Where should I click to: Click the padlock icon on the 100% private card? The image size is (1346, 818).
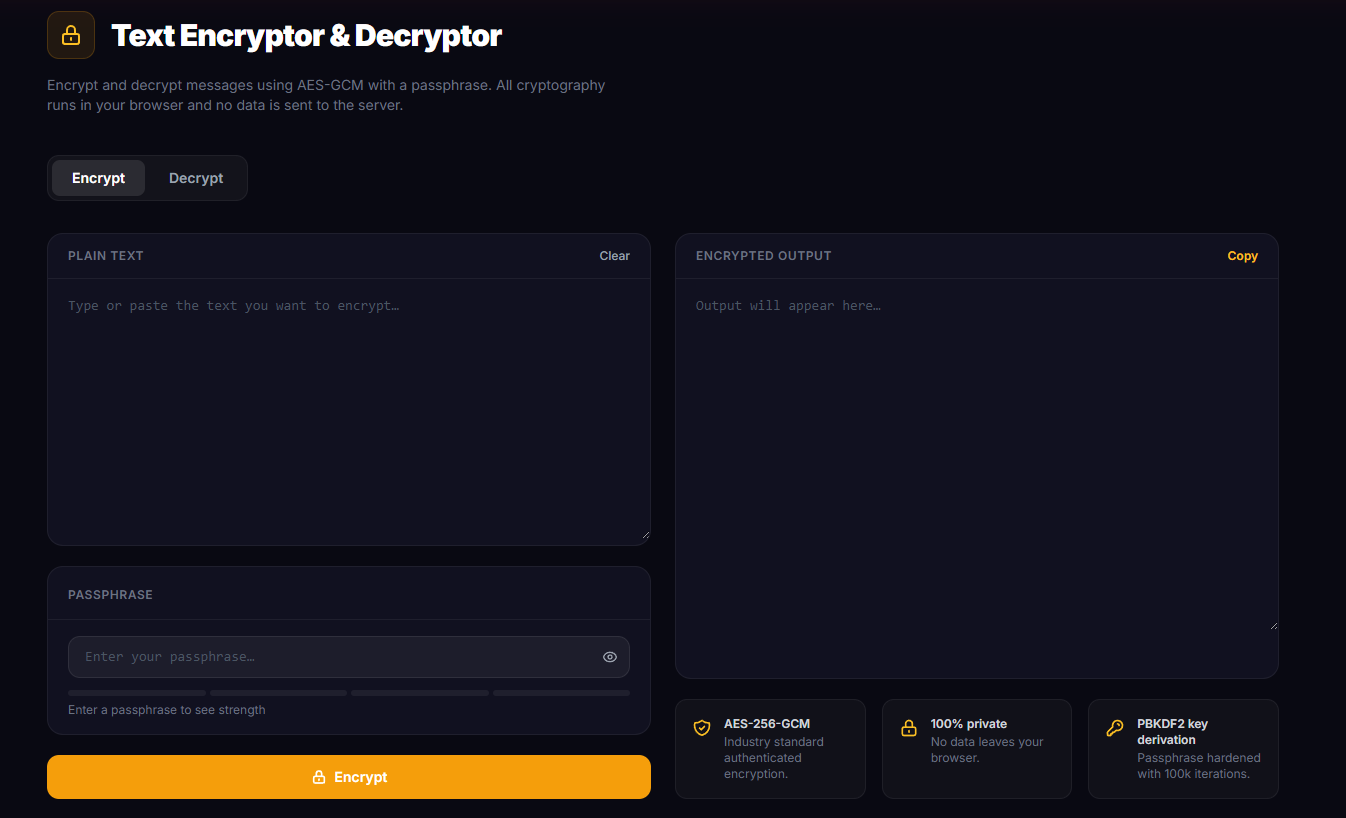tap(909, 728)
